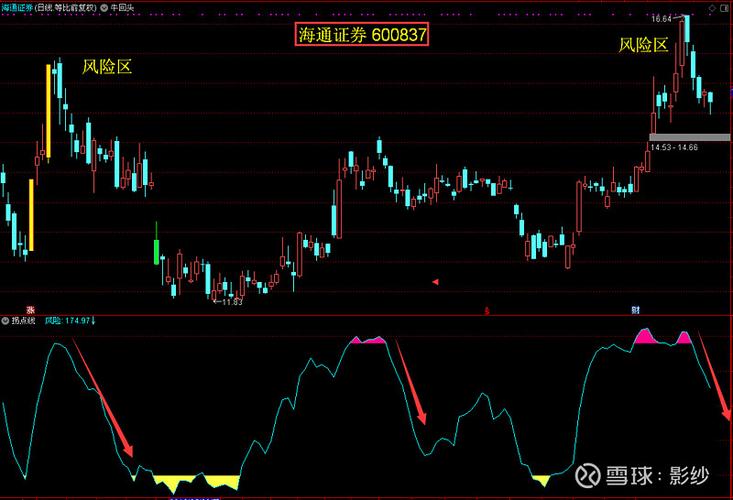
Task: Open dropdown arrow beside 拐点线 indicator
Action: [5, 321]
